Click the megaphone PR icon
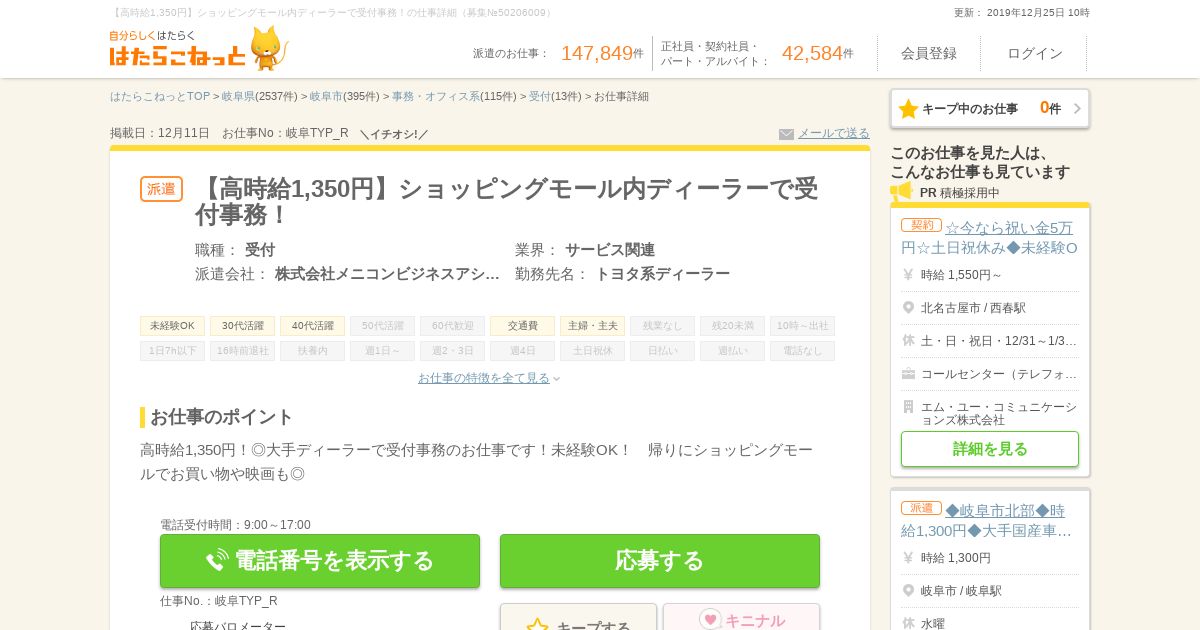Screen dimensions: 1200x630 (x=901, y=191)
